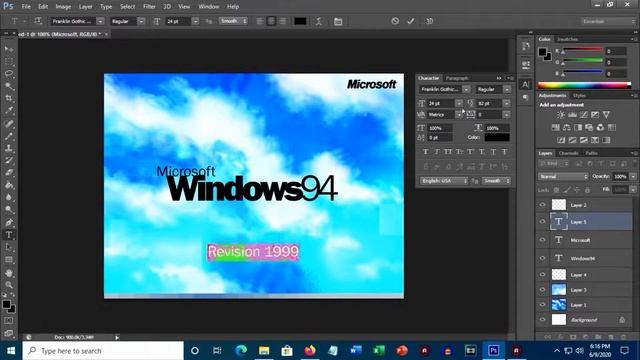Viewport: 640px width, 360px height.
Task: Hide the Microsoft text layer
Action: (x=542, y=240)
